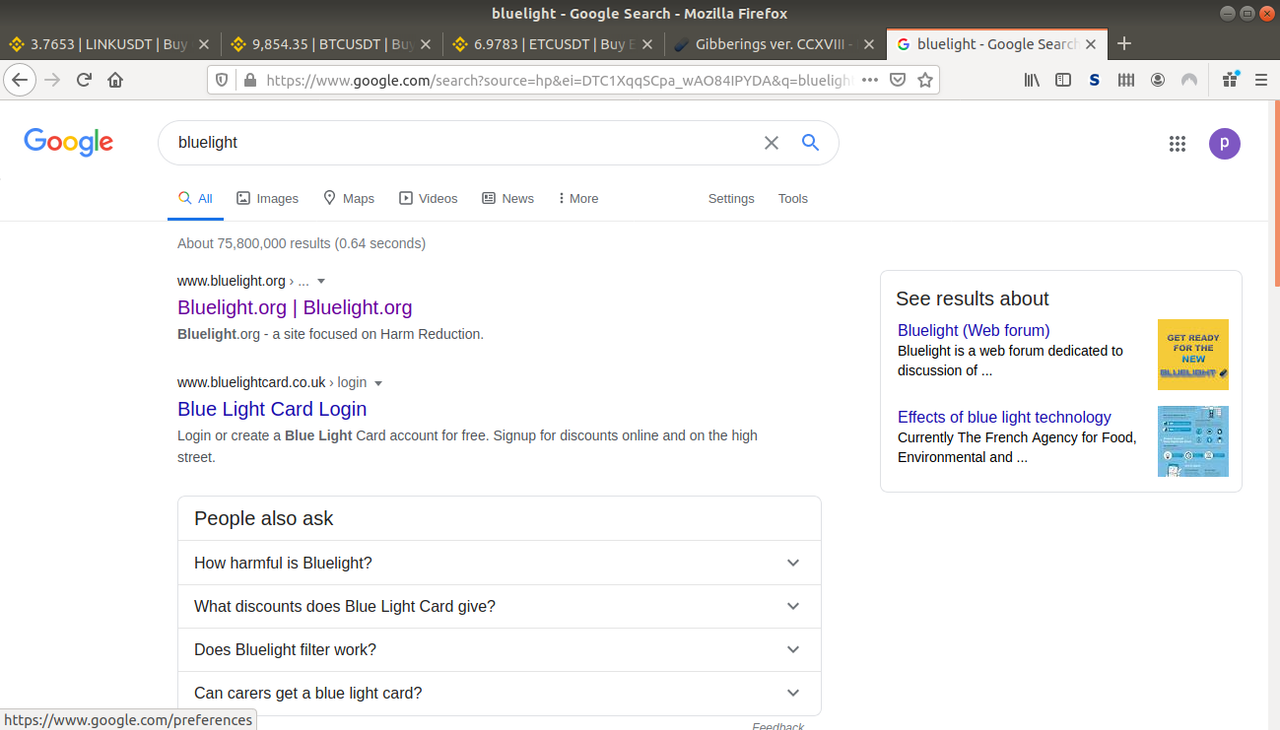The image size is (1280, 730).
Task: Click the Google logo
Action: tap(69, 142)
